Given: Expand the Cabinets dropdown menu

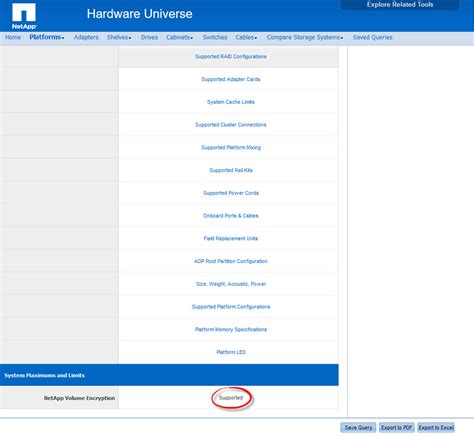Looking at the screenshot, I should pos(180,37).
